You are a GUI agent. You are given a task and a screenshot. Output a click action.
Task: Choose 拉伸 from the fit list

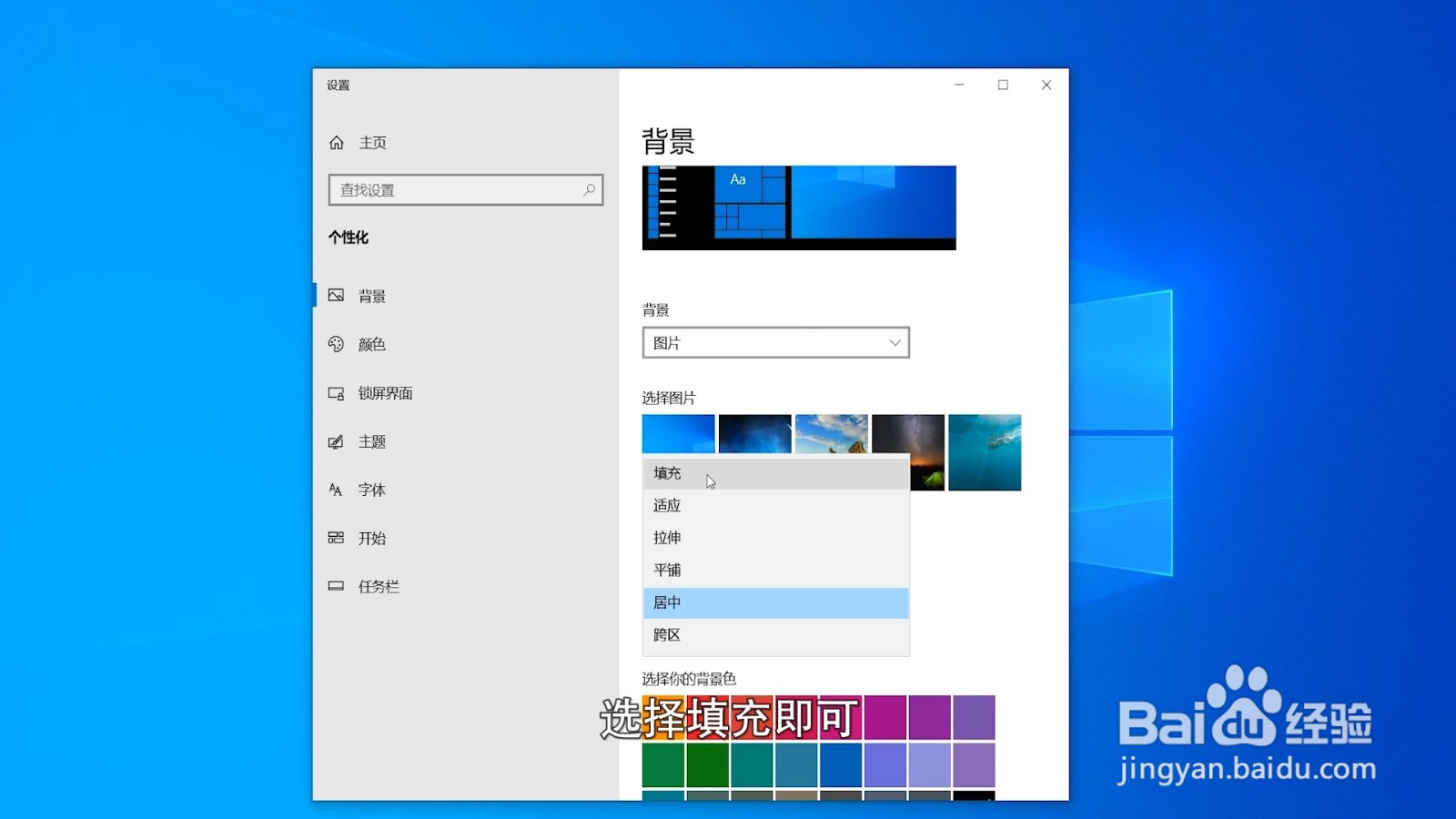[775, 538]
